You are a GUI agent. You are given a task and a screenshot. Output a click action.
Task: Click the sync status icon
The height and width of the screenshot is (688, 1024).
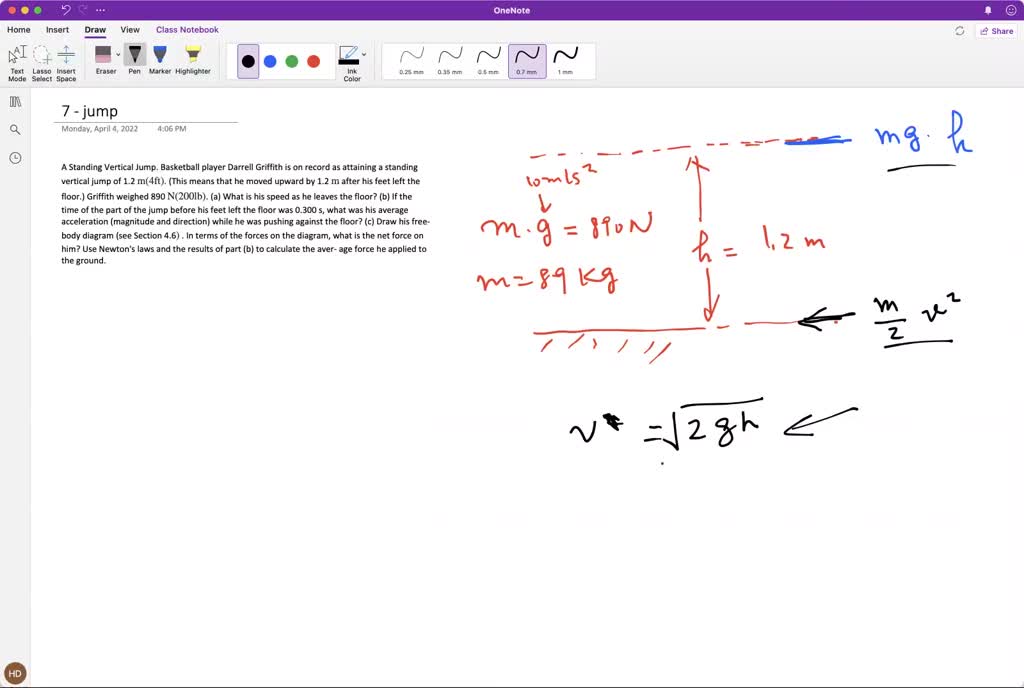pyautogui.click(x=959, y=31)
